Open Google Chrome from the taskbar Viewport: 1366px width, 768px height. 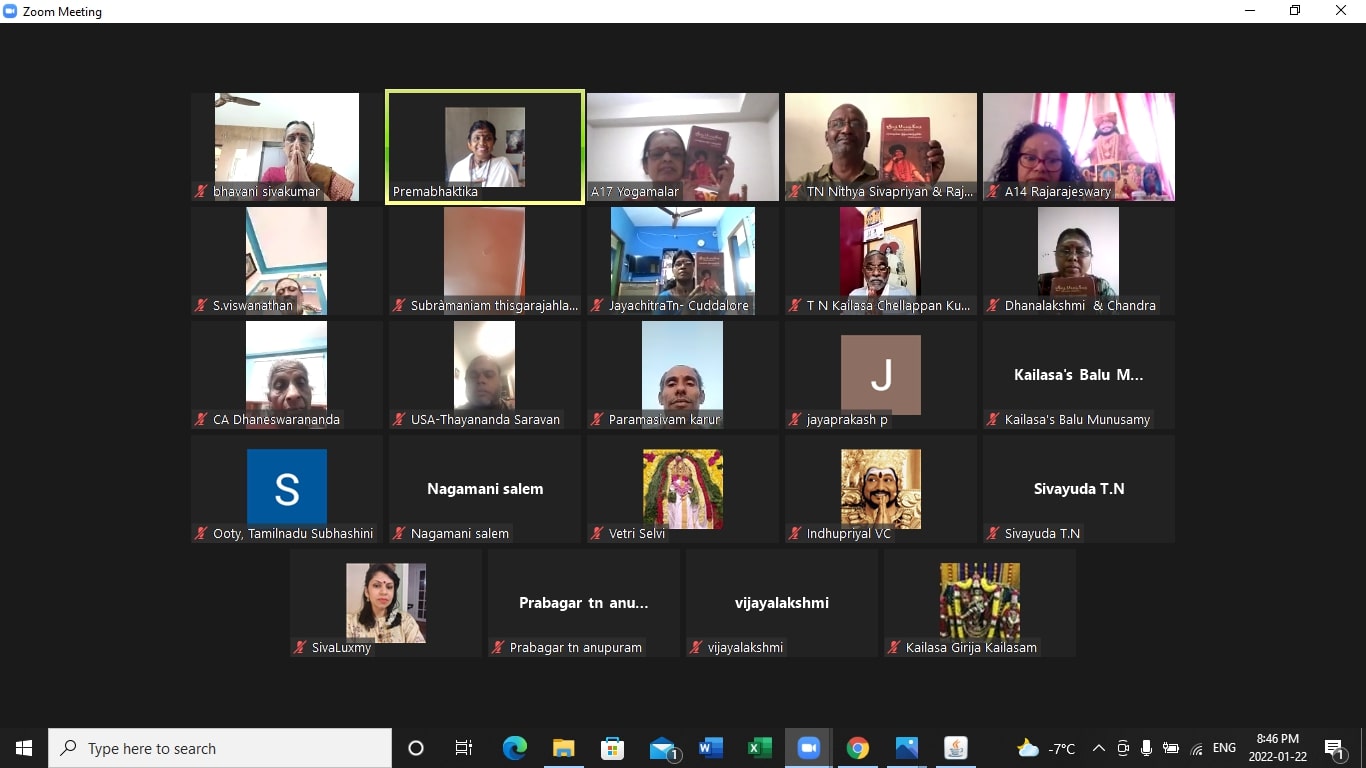point(857,748)
